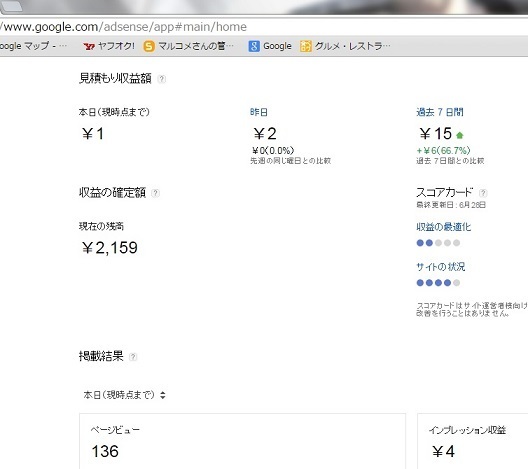Click the help icon beside スコアカード
The image size is (528, 469).
(483, 193)
